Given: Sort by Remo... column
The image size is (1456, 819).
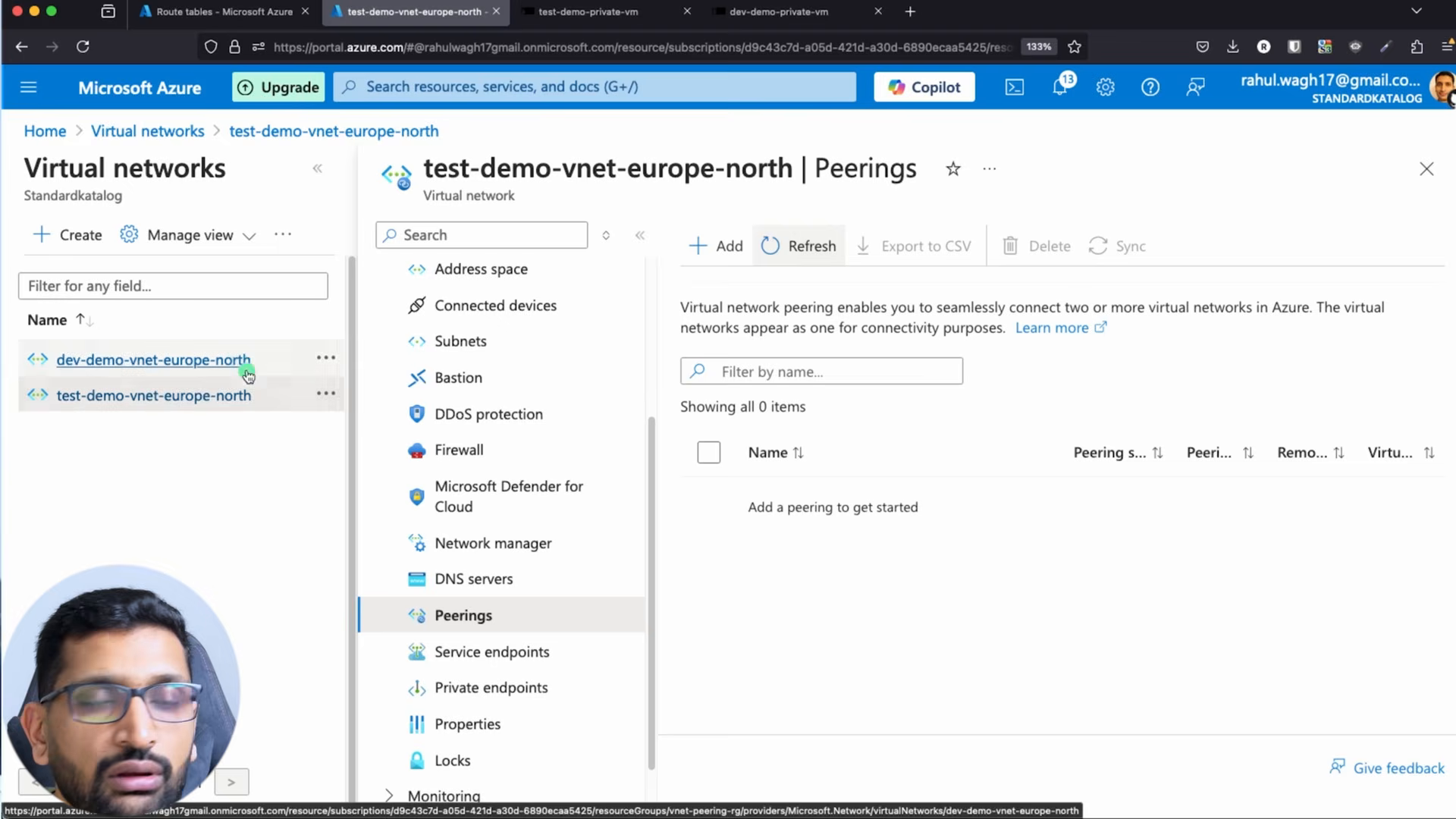Looking at the screenshot, I should point(1310,453).
